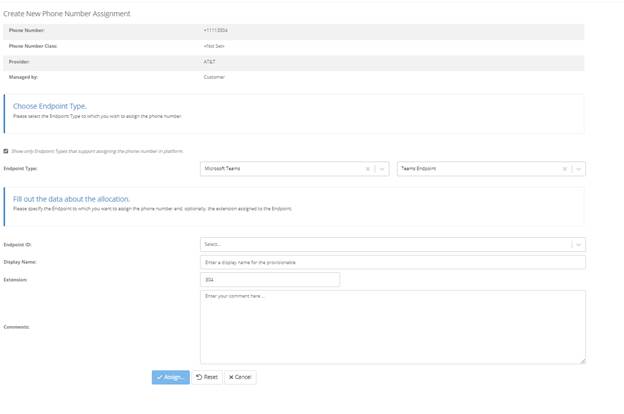The width and height of the screenshot is (624, 414).
Task: Click the 'Choose Endpoint Type.' heading
Action: point(50,106)
